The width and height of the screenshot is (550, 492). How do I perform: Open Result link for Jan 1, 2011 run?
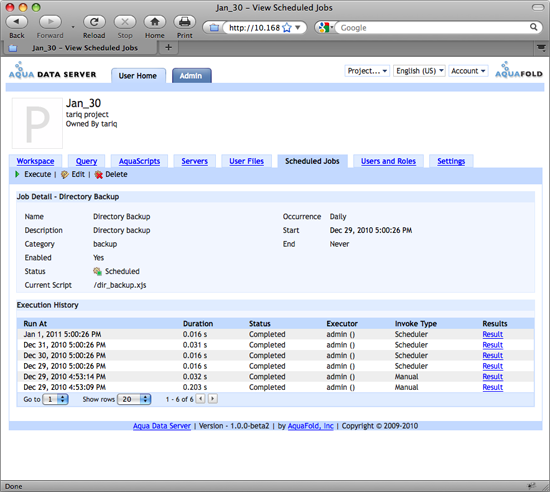tap(492, 334)
